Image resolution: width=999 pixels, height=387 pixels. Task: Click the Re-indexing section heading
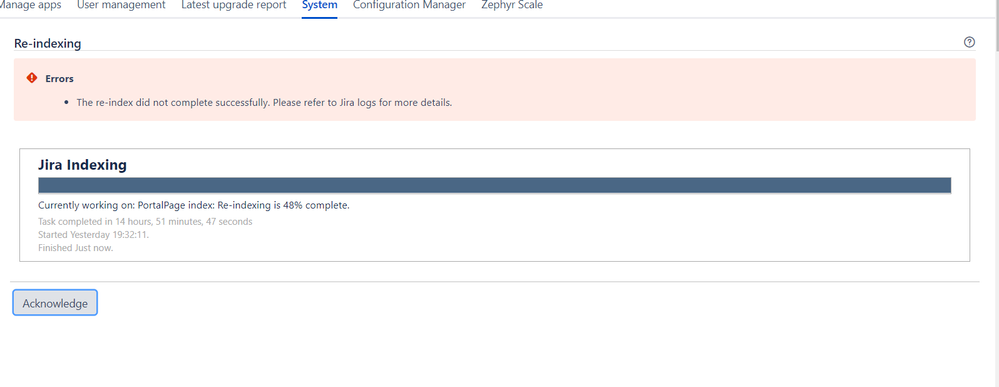[x=47, y=43]
